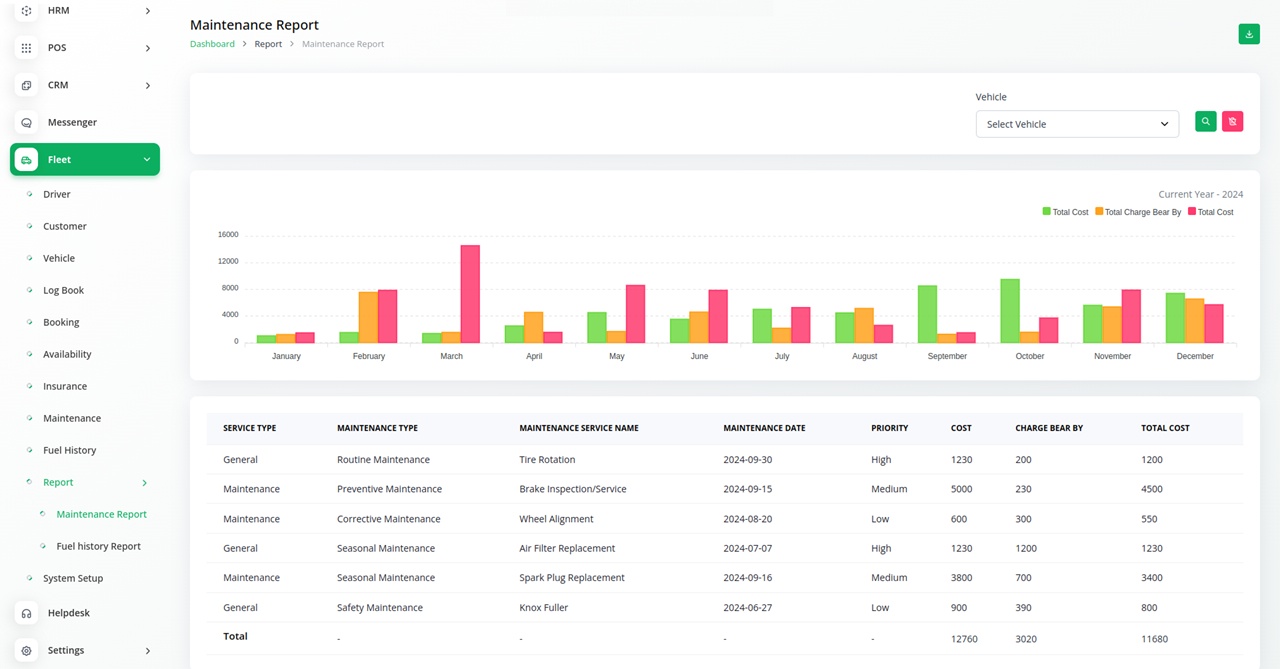Apply the vehicle filter with search icon
The width and height of the screenshot is (1280, 669).
(1206, 121)
